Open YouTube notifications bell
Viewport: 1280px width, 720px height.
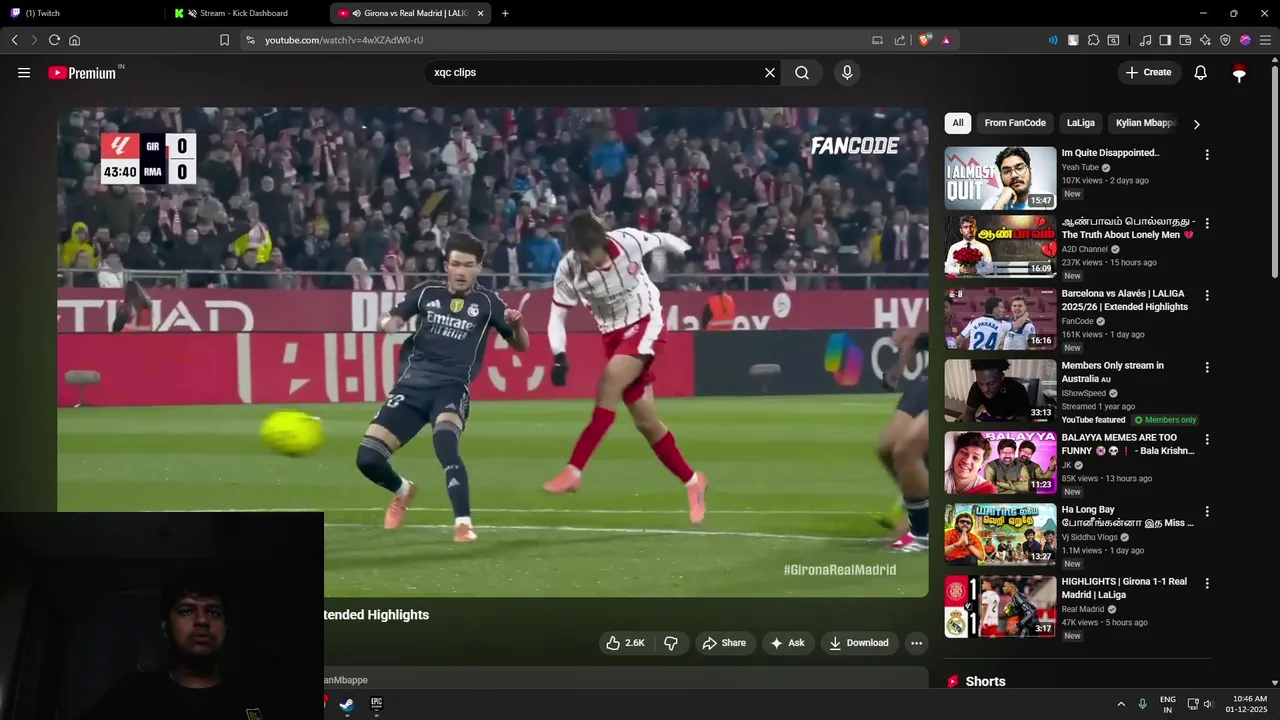click(x=1201, y=73)
